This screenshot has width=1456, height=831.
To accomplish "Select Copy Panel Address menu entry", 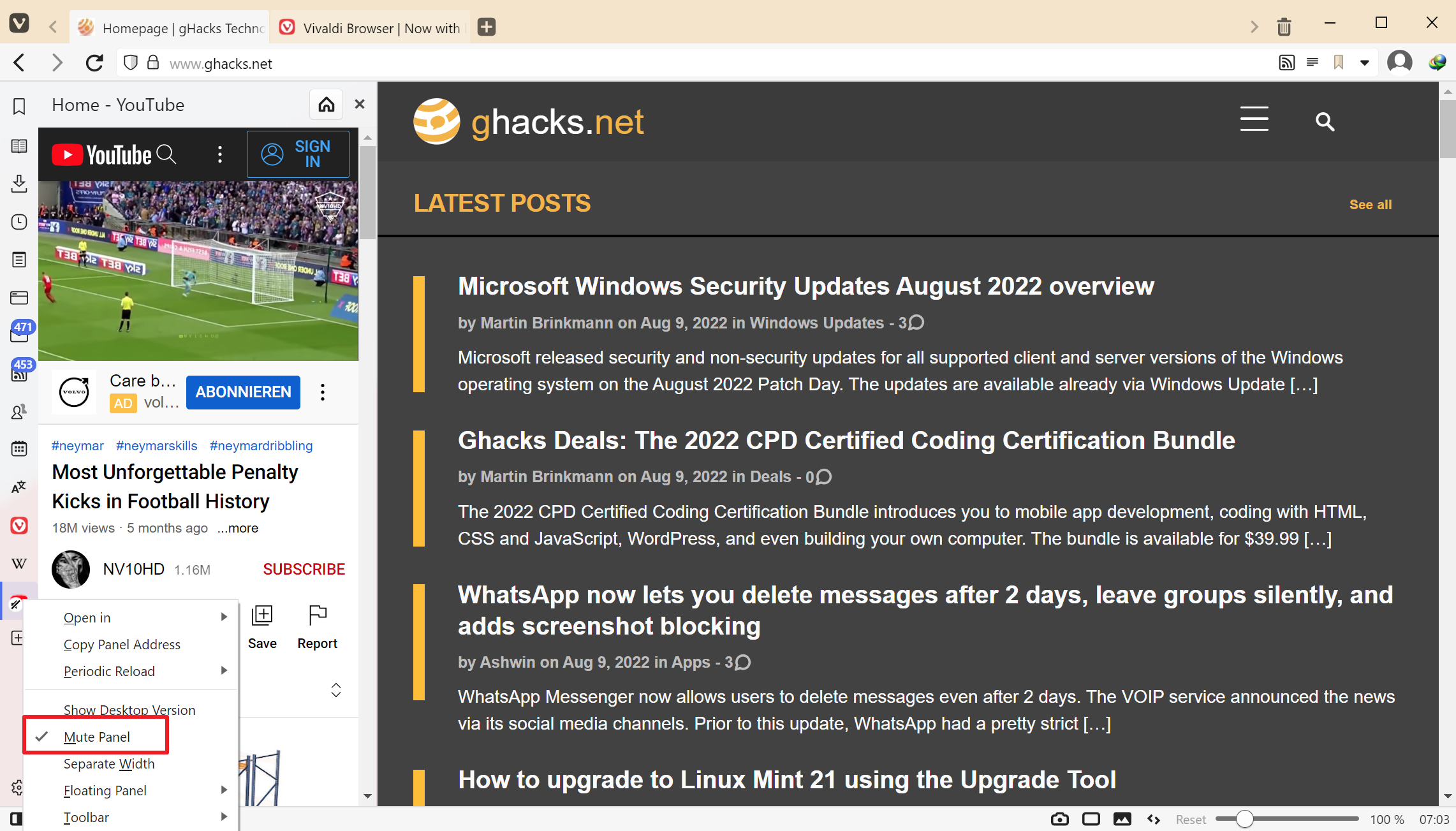I will coord(122,644).
